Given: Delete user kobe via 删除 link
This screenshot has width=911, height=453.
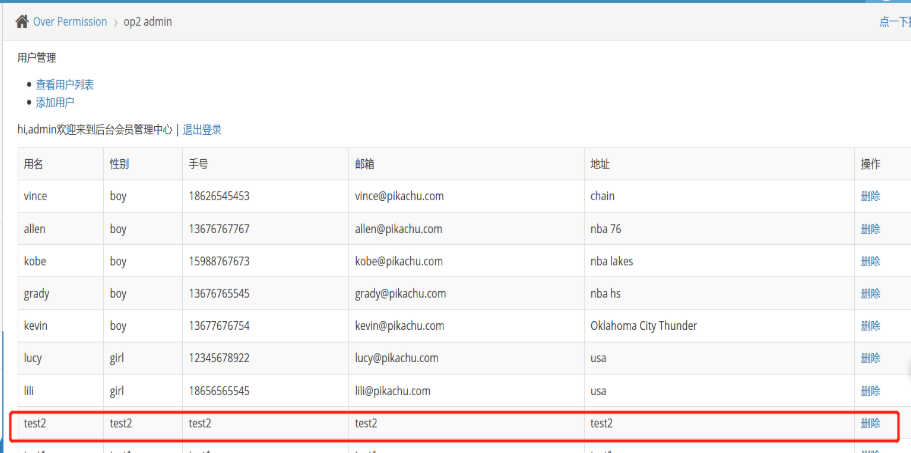Looking at the screenshot, I should pyautogui.click(x=870, y=261).
